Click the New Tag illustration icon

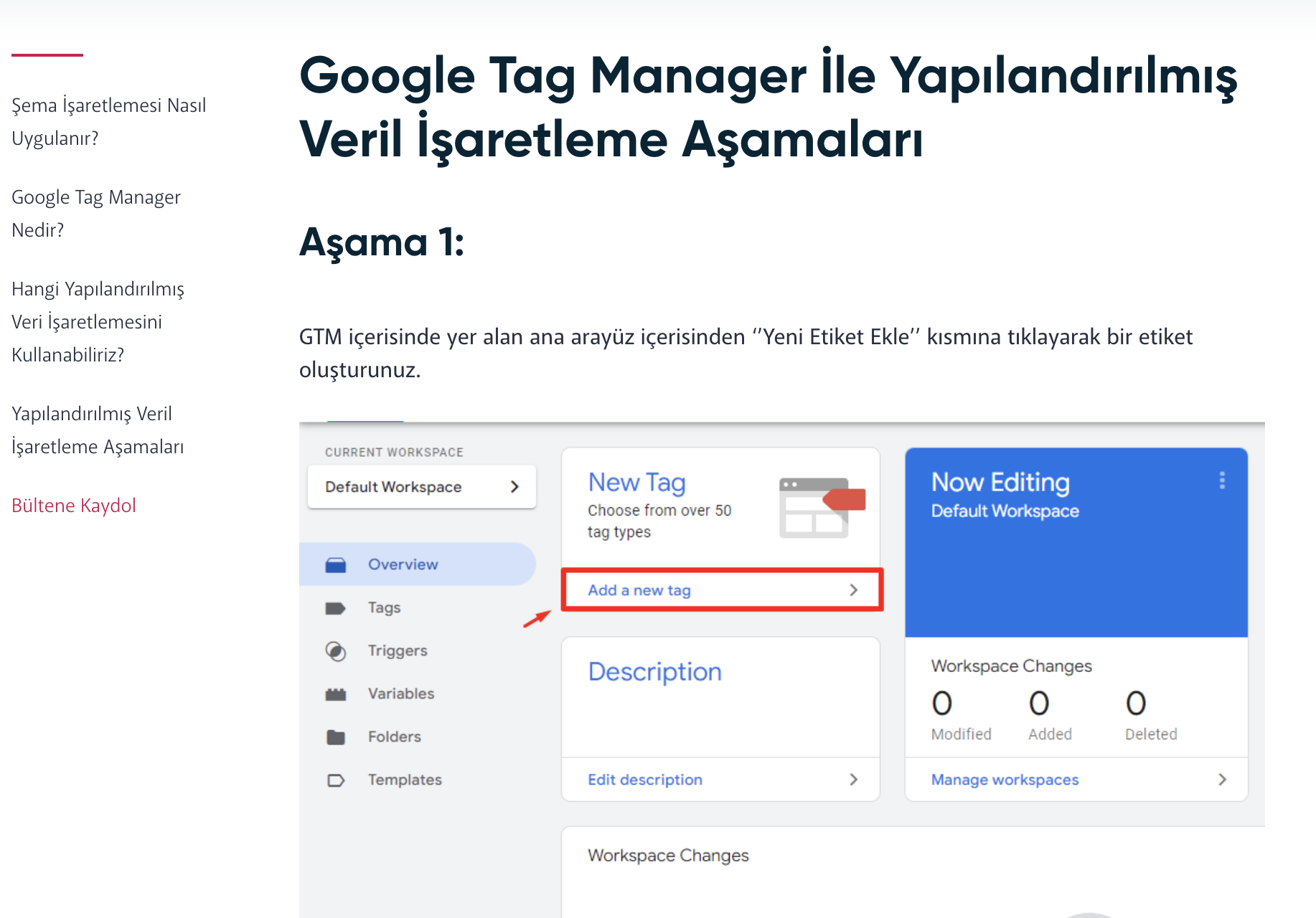pyautogui.click(x=822, y=507)
